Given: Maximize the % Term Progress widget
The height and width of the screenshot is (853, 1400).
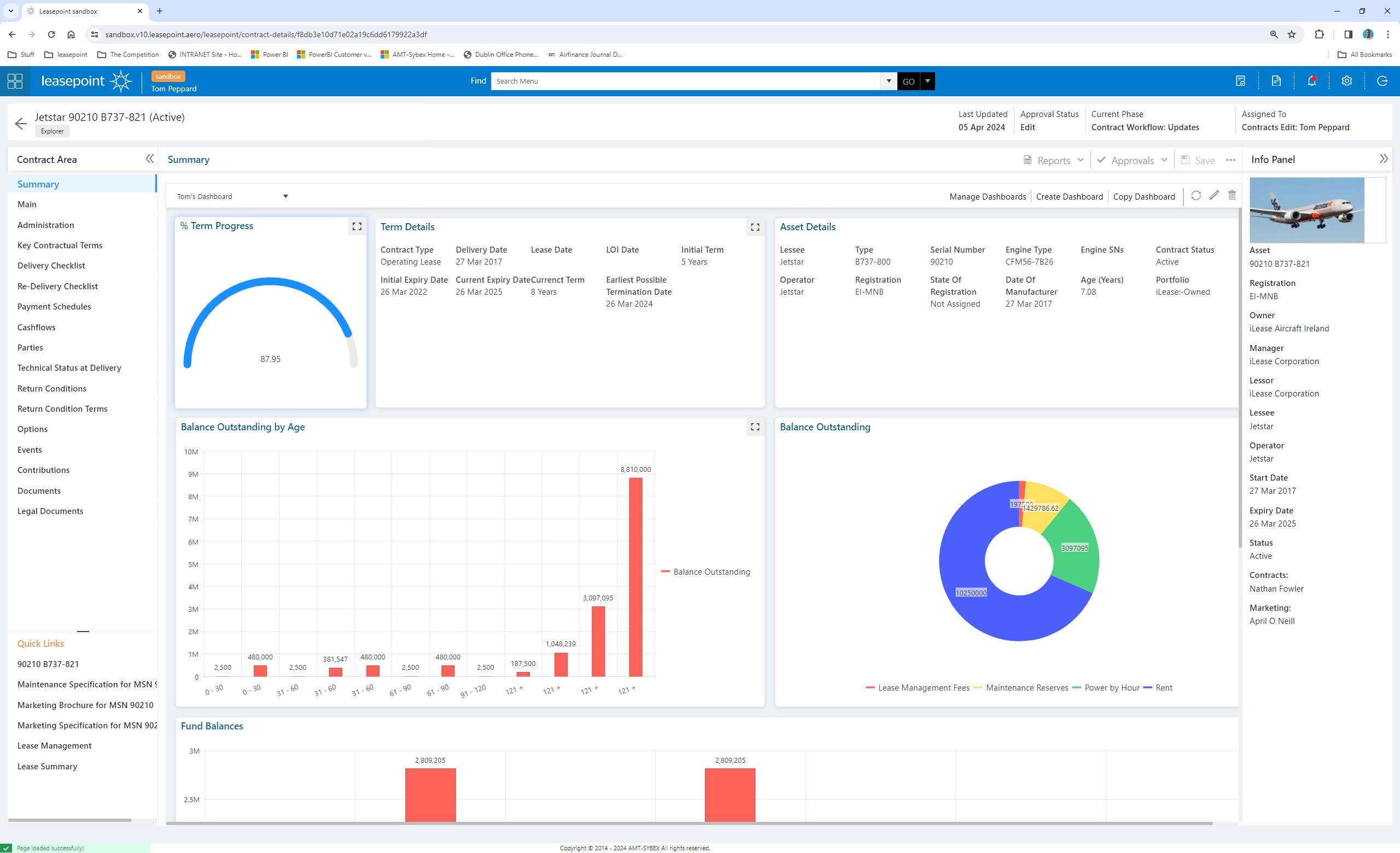Looking at the screenshot, I should coord(357,226).
